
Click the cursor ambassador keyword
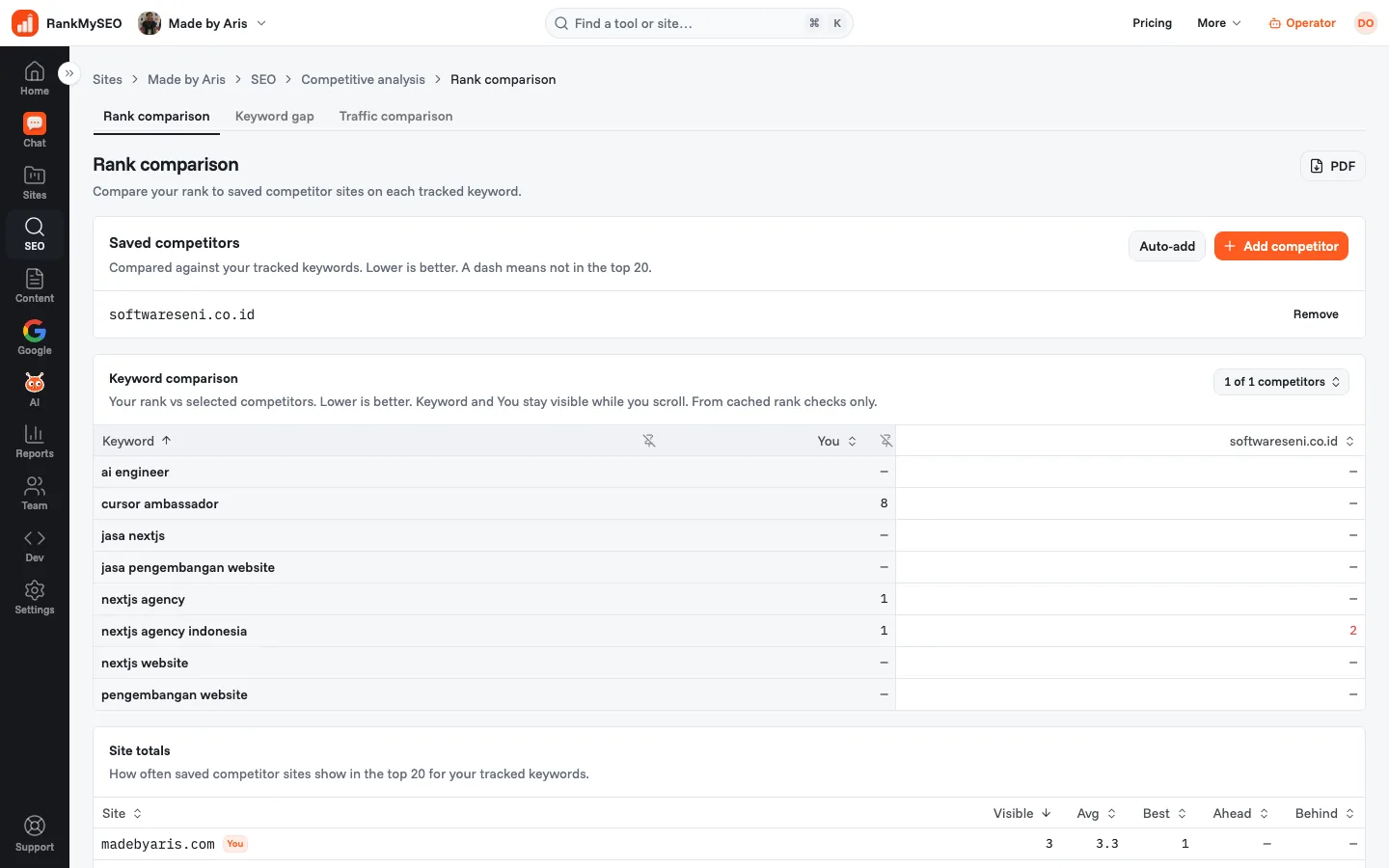click(160, 503)
